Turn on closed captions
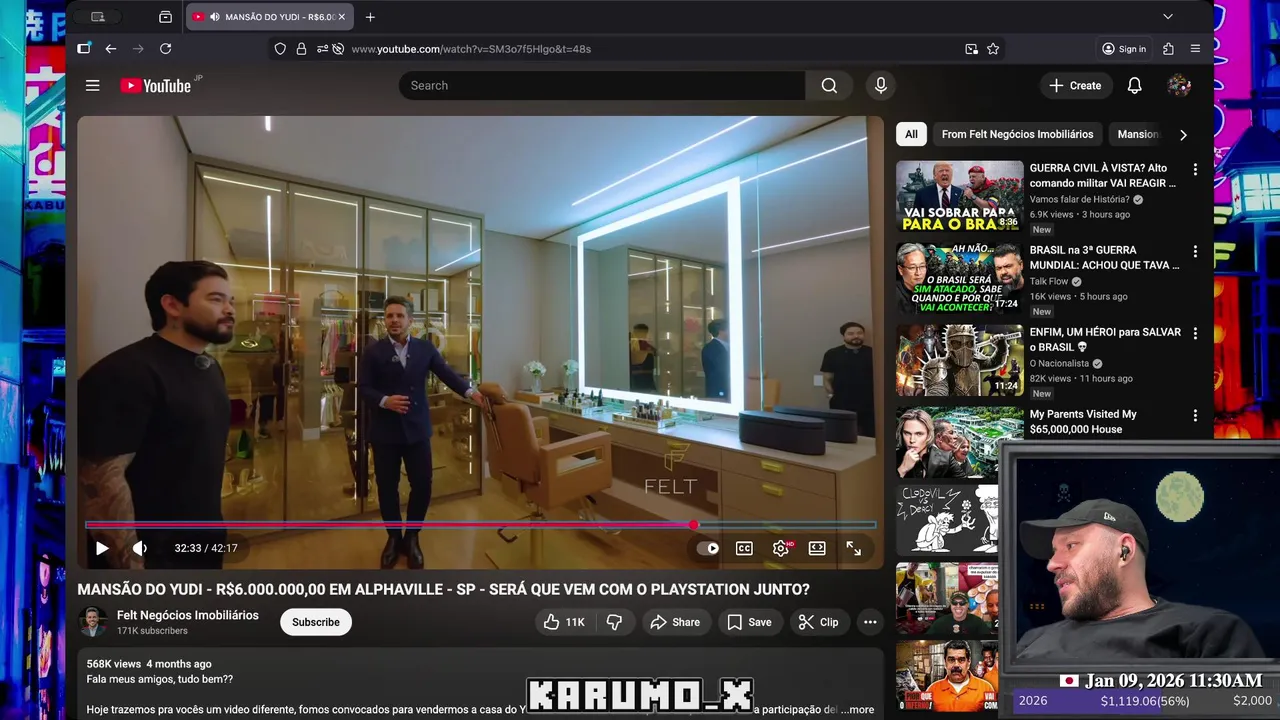Image resolution: width=1280 pixels, height=720 pixels. point(744,548)
